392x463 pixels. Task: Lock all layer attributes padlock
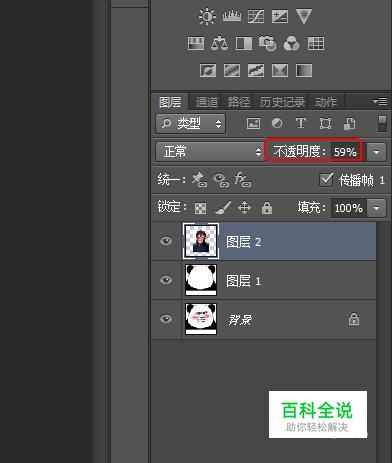pos(267,208)
